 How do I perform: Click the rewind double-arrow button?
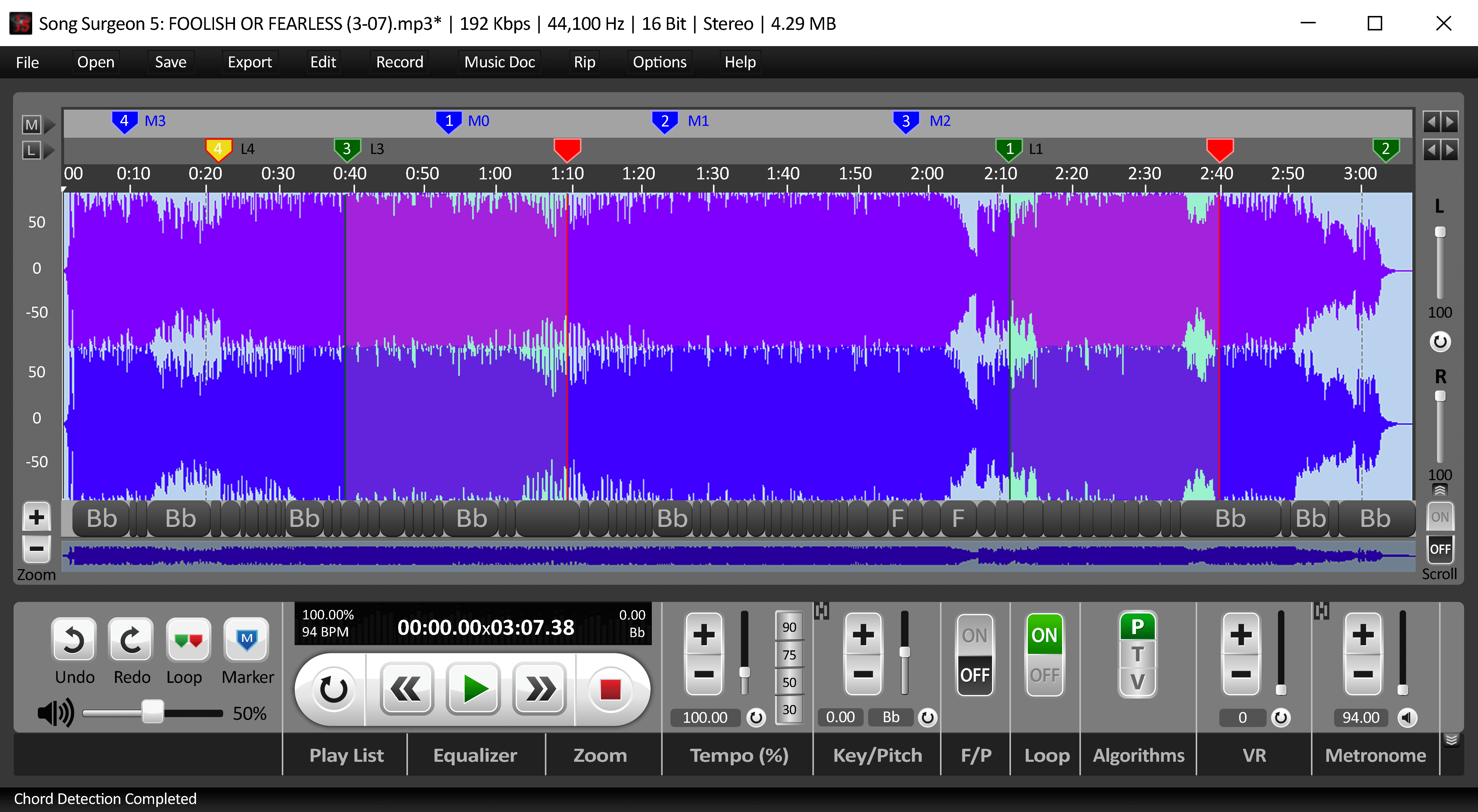pos(407,689)
